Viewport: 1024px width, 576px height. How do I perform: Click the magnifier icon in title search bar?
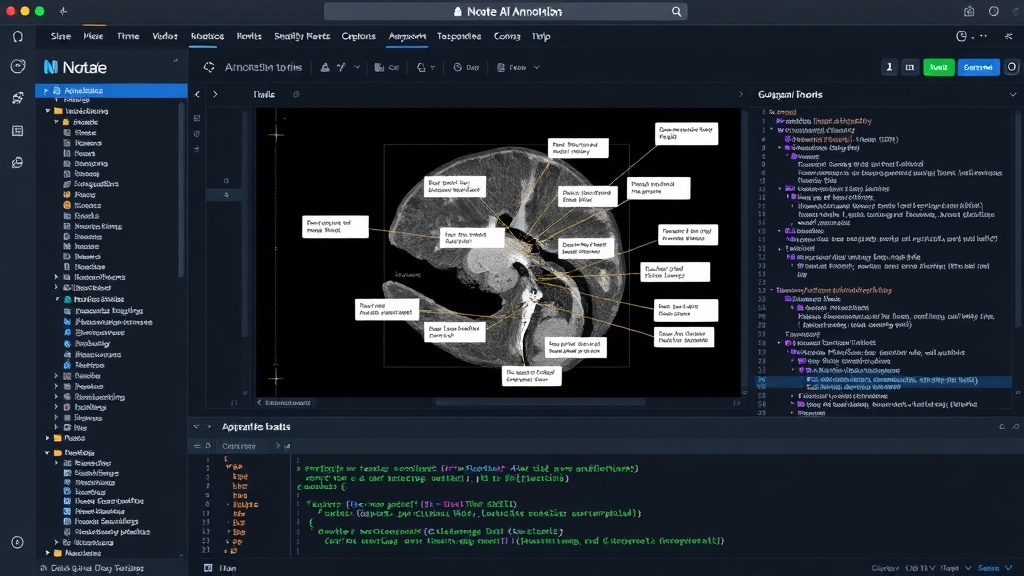click(677, 12)
